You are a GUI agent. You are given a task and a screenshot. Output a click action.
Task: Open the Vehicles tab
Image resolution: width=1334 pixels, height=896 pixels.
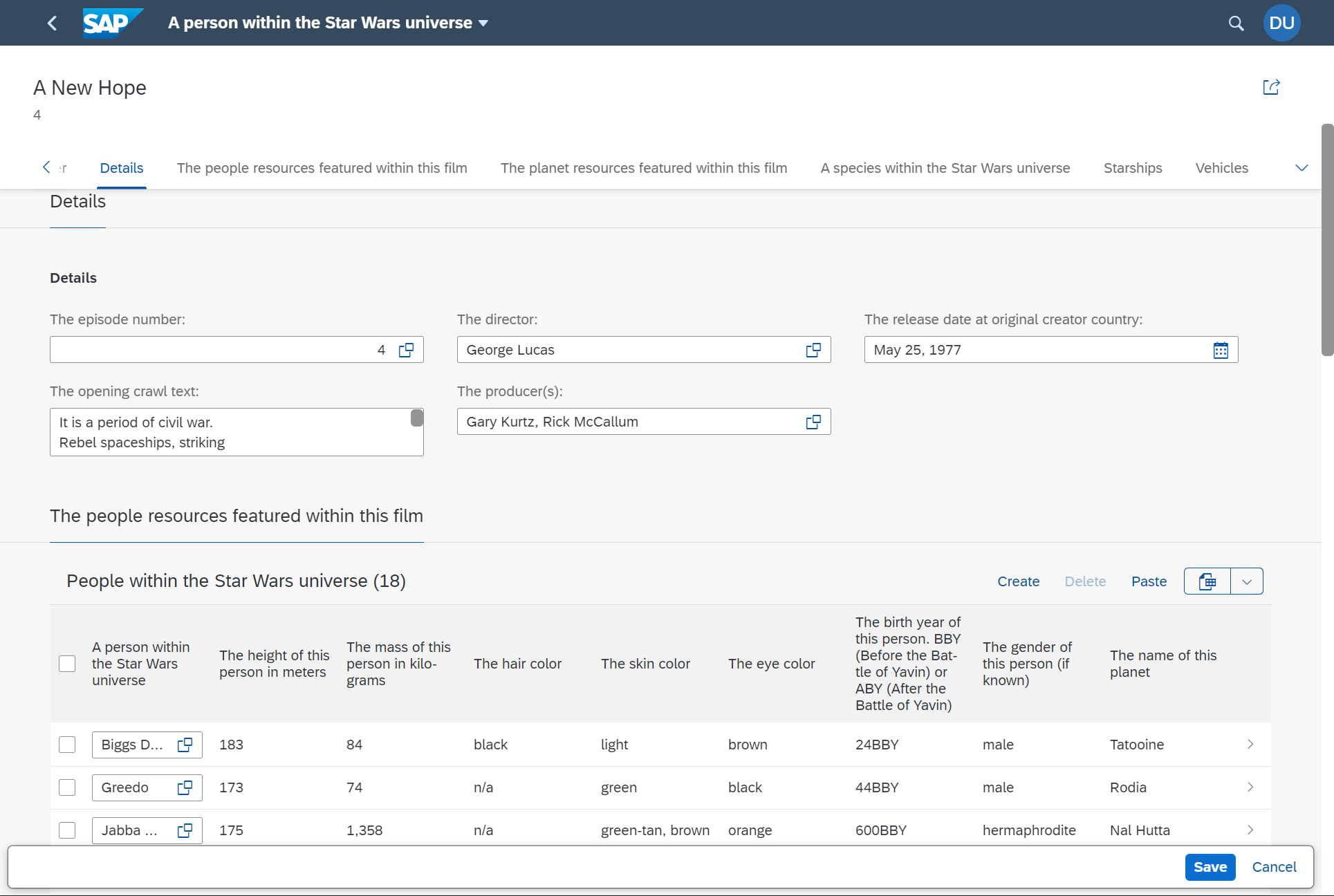pos(1221,168)
